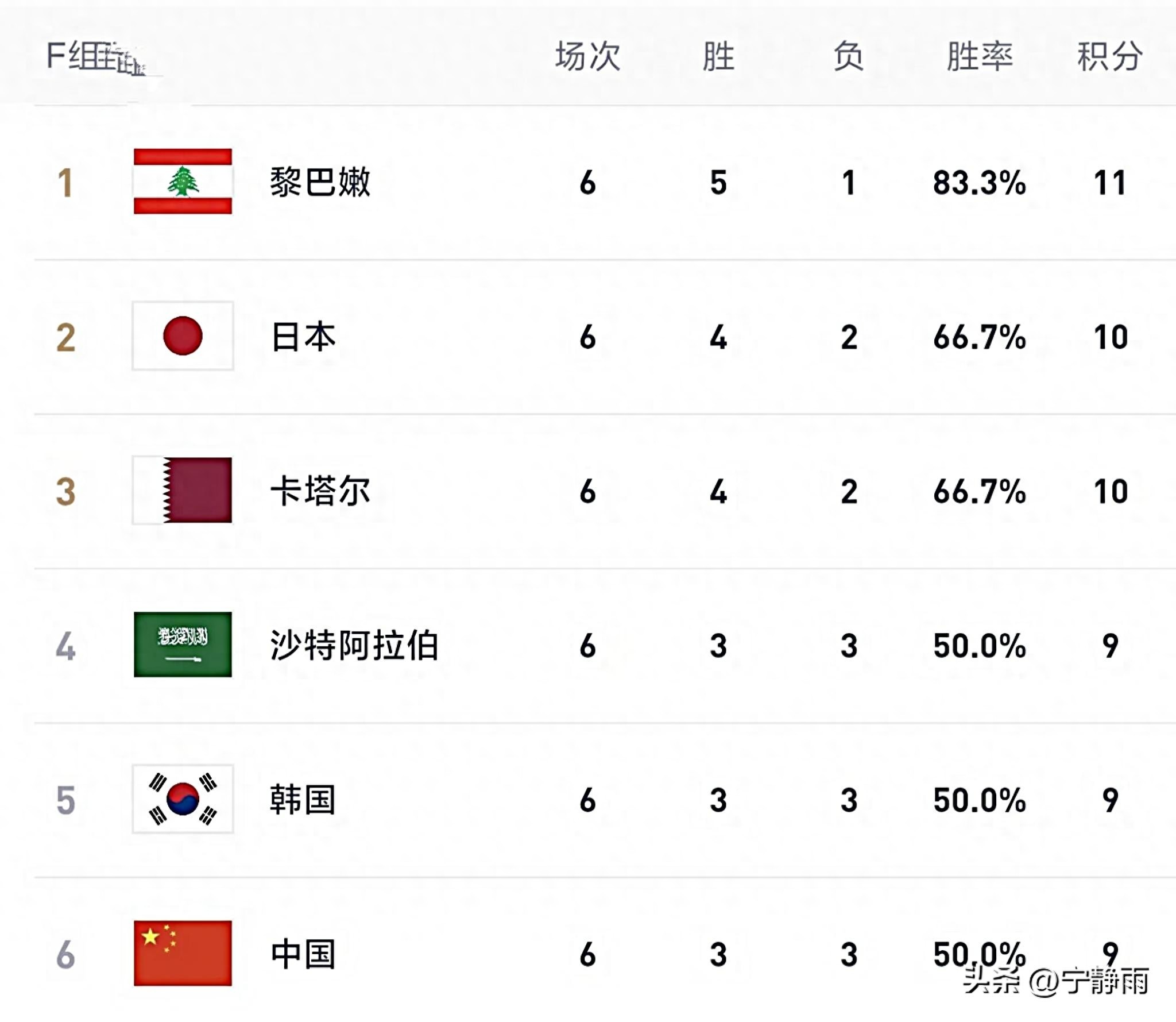The width and height of the screenshot is (1176, 1022).
Task: Click the 胜率 column header
Action: (980, 56)
